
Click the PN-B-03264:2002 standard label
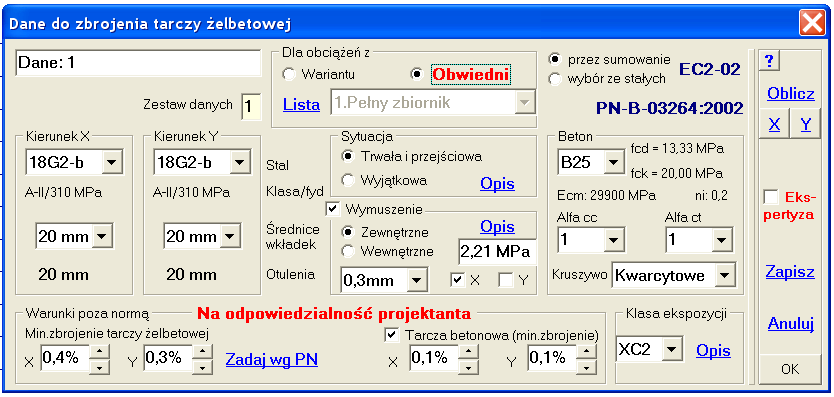pos(669,108)
